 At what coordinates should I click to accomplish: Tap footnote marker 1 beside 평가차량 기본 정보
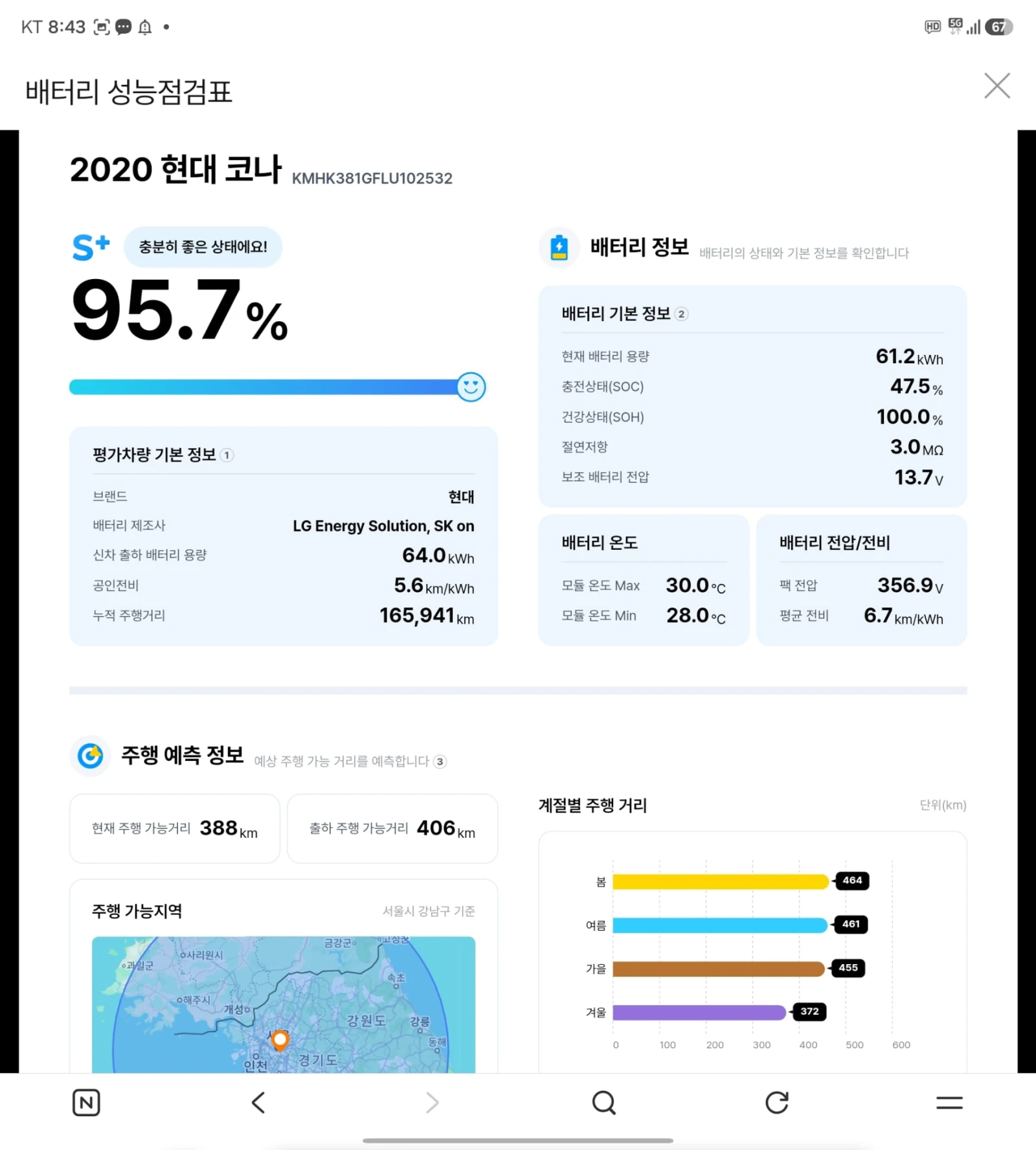click(x=227, y=455)
